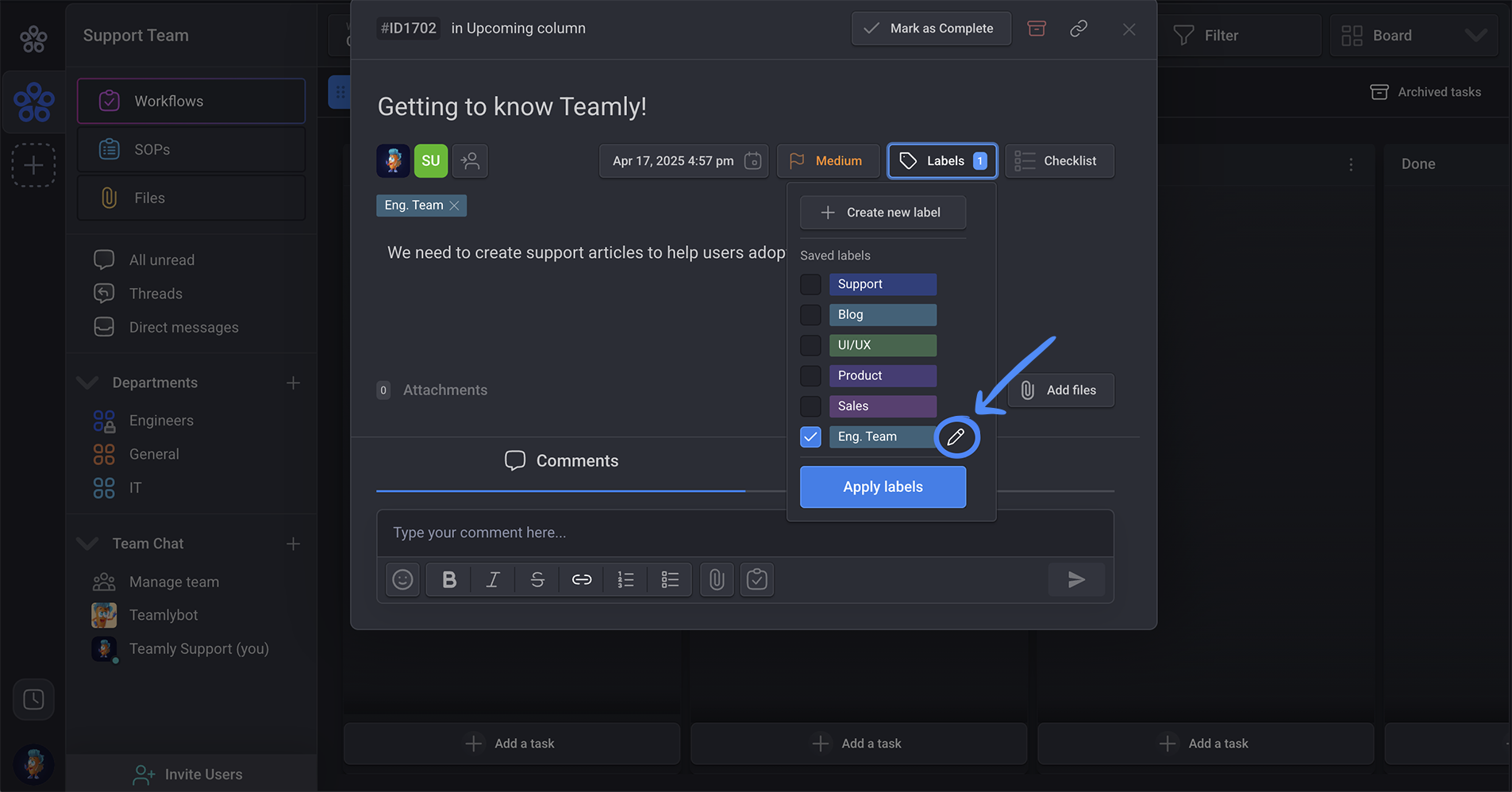This screenshot has height=792, width=1512.
Task: Open the calendar icon on the due date
Action: (752, 160)
